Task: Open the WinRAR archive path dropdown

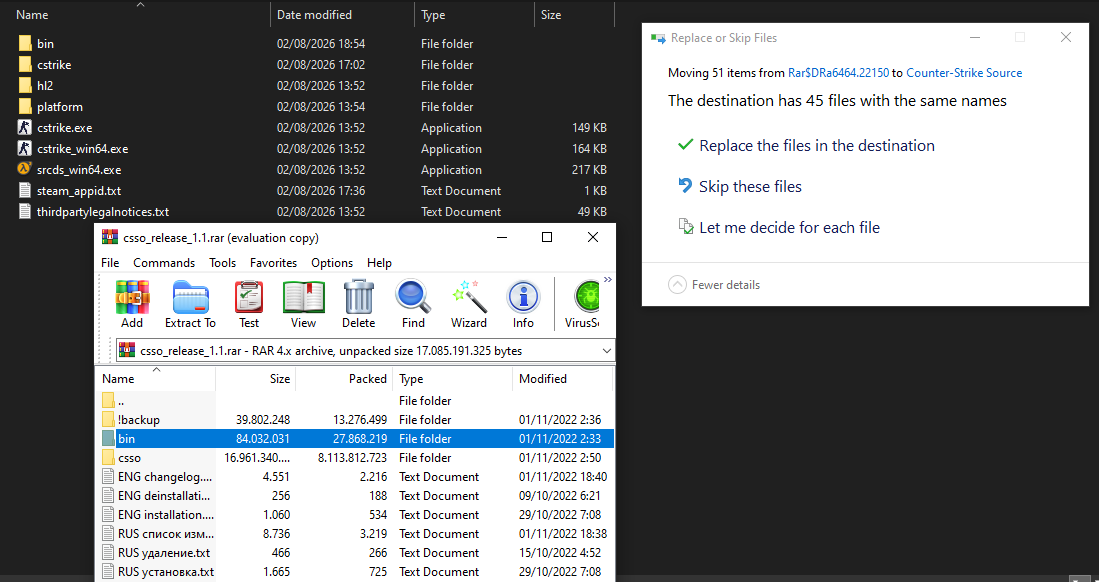Action: [x=606, y=351]
